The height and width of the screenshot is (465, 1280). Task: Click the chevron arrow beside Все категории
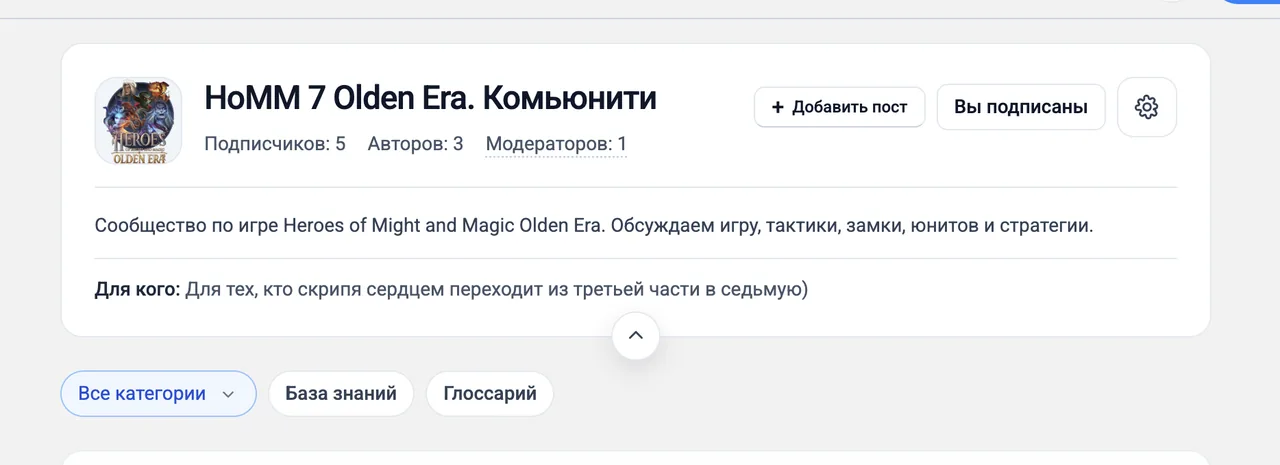point(228,394)
